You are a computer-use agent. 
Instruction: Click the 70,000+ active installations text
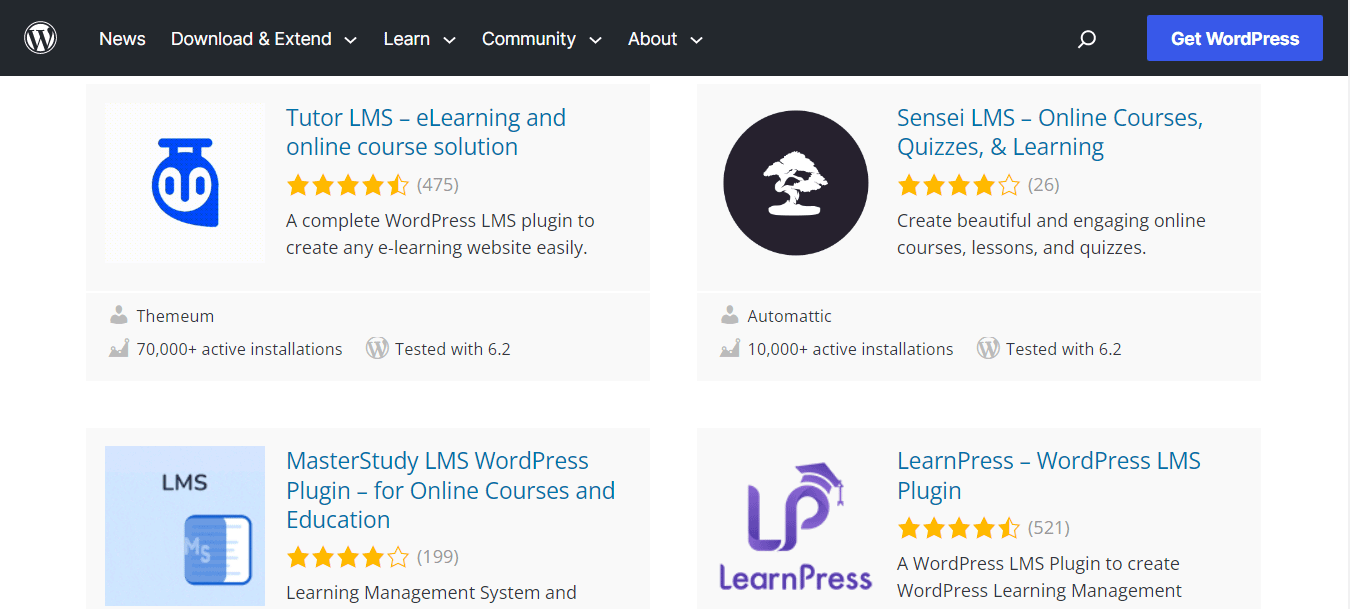[x=240, y=349]
